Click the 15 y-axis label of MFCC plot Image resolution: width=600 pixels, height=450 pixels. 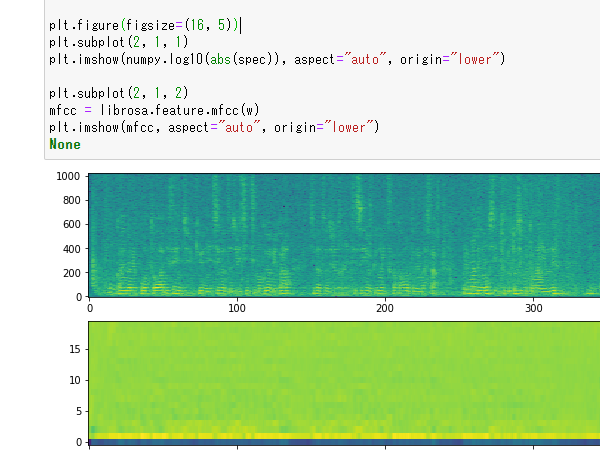coord(75,349)
